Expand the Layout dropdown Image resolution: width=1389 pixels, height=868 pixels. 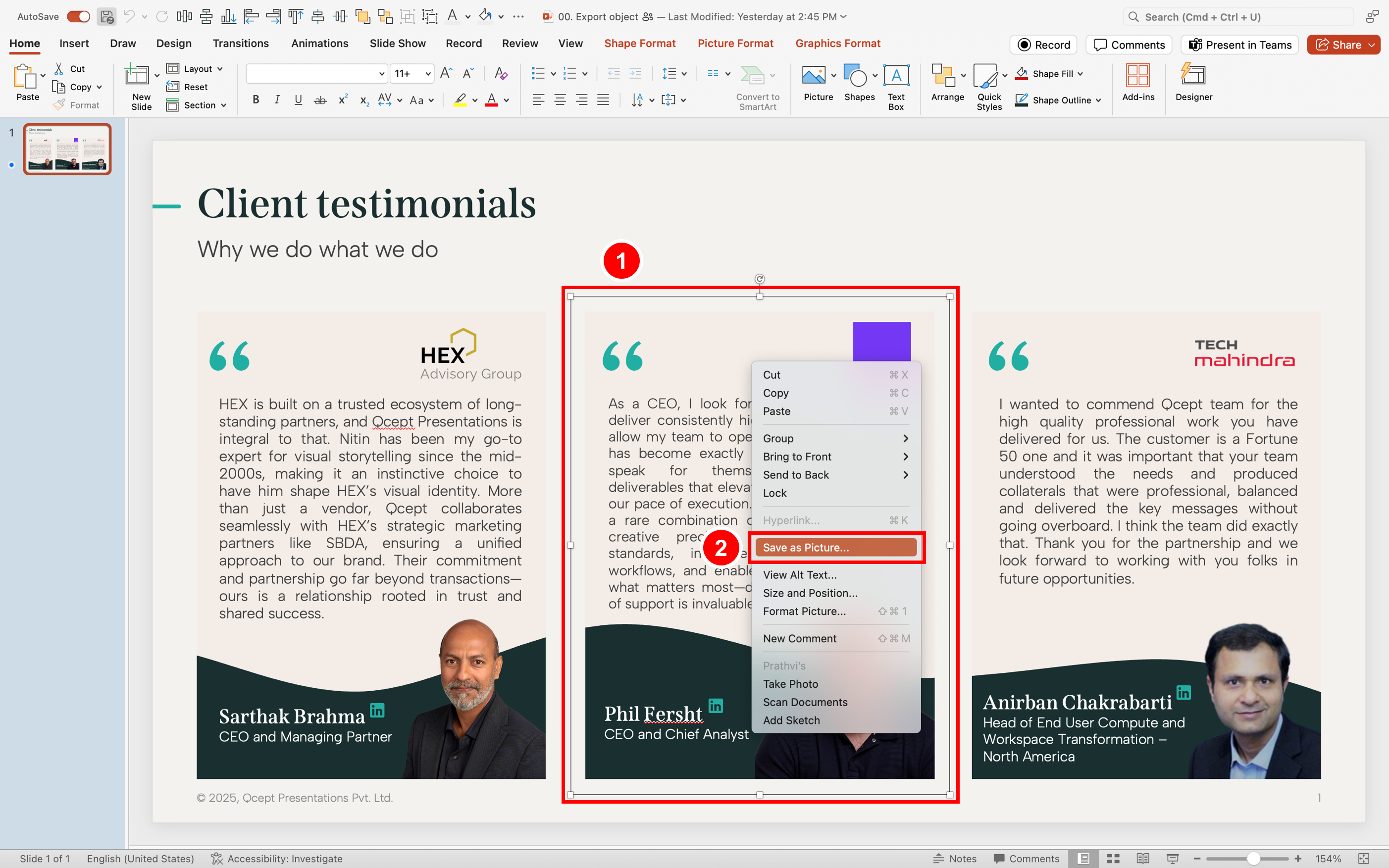click(x=195, y=69)
